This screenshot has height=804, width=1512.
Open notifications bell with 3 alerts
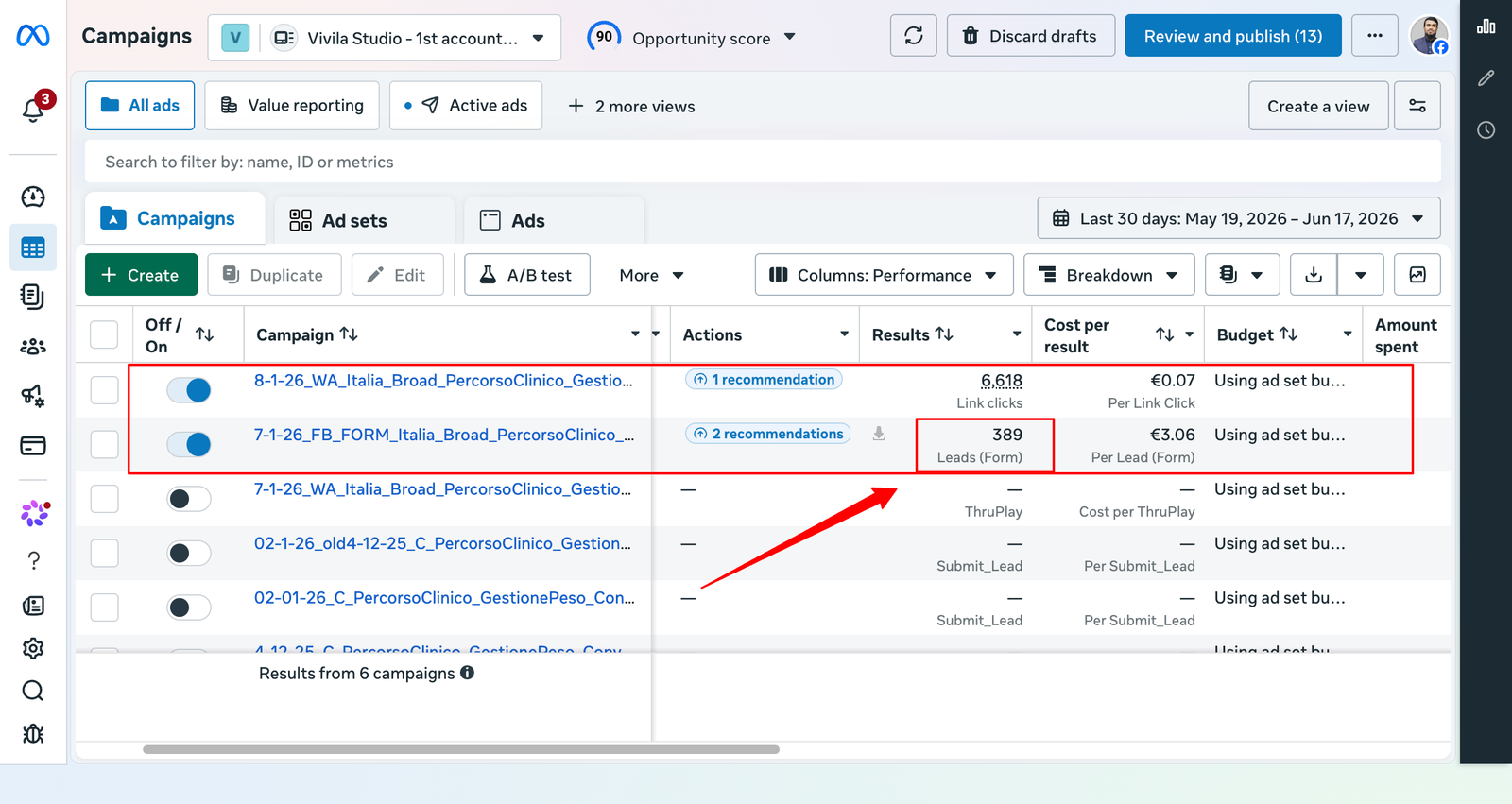[x=34, y=108]
